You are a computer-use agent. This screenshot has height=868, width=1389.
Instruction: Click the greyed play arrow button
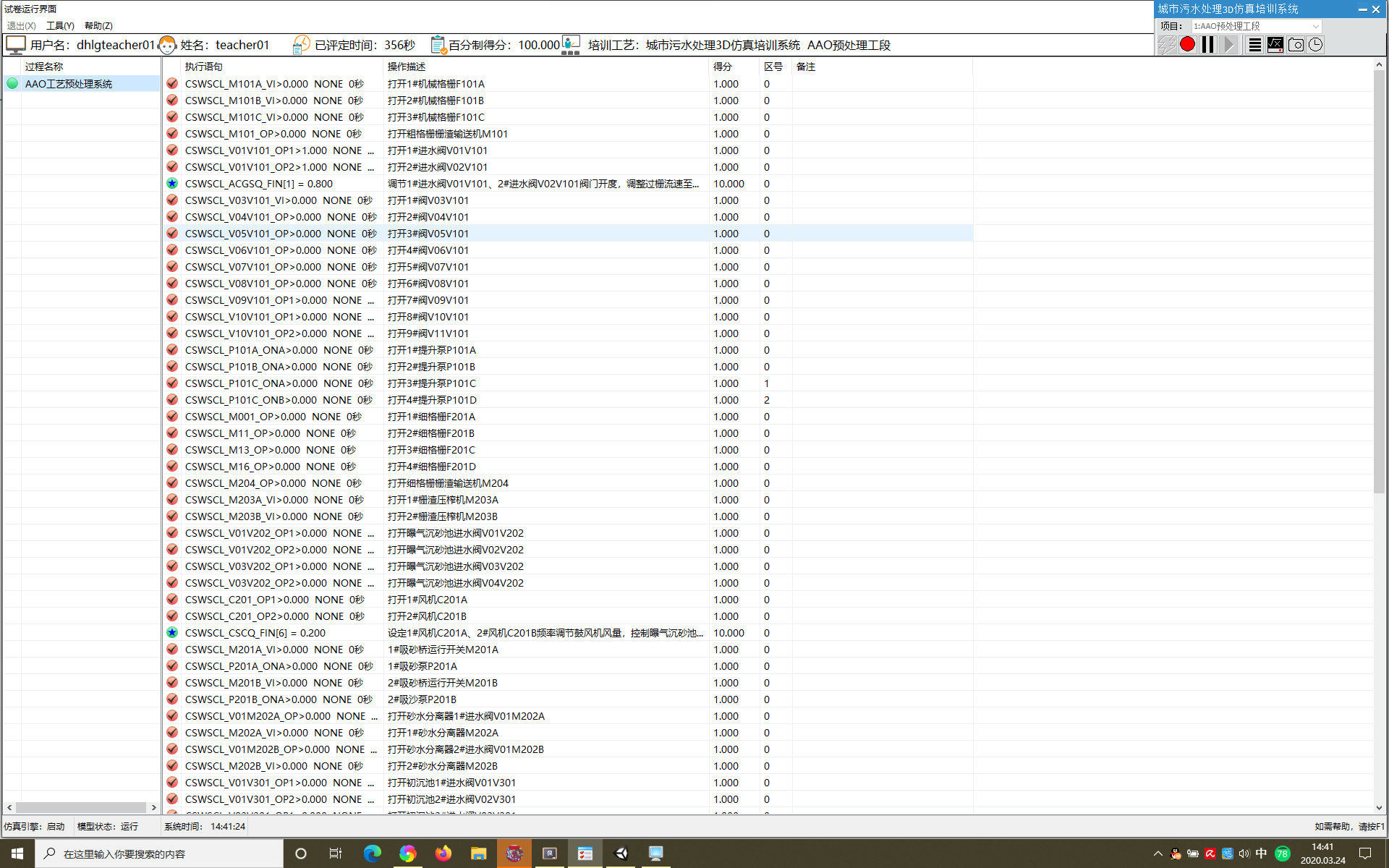point(1229,45)
